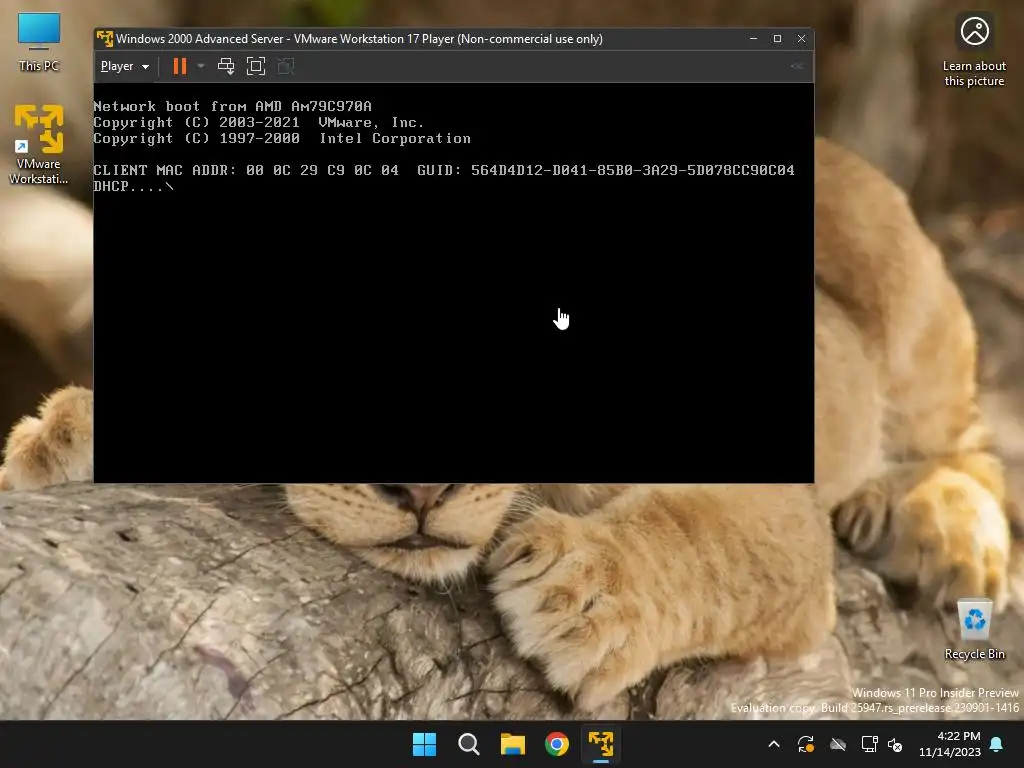The width and height of the screenshot is (1024, 768).
Task: Open the clock showing 4:22 PM
Action: pyautogui.click(x=950, y=744)
